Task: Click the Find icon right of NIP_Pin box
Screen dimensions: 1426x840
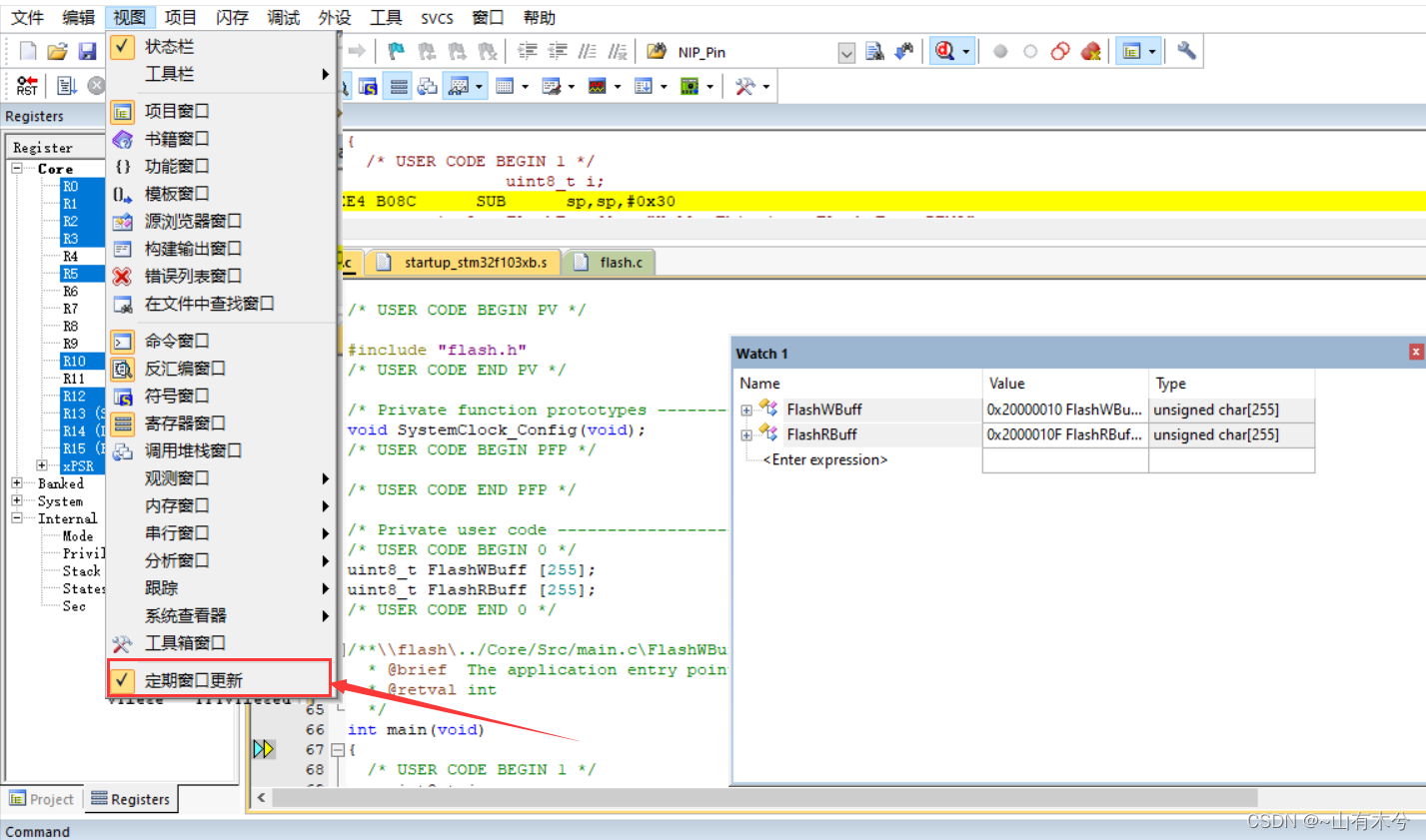Action: [x=874, y=51]
